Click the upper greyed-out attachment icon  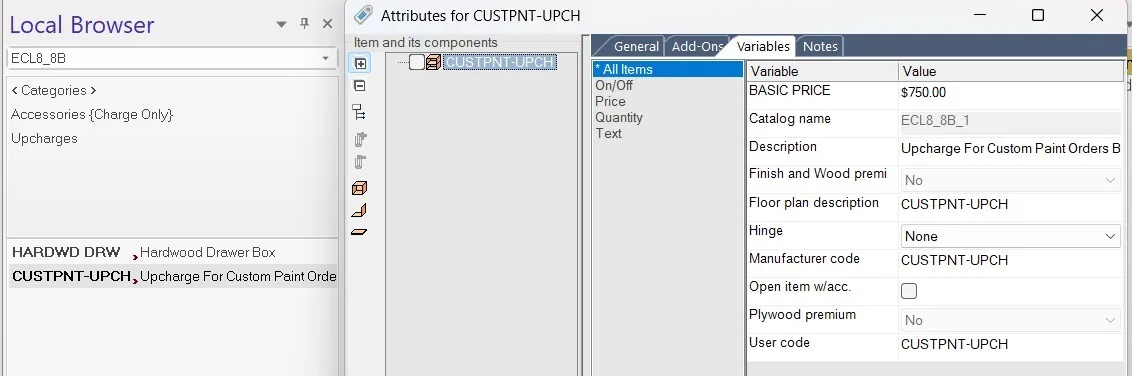(360, 139)
